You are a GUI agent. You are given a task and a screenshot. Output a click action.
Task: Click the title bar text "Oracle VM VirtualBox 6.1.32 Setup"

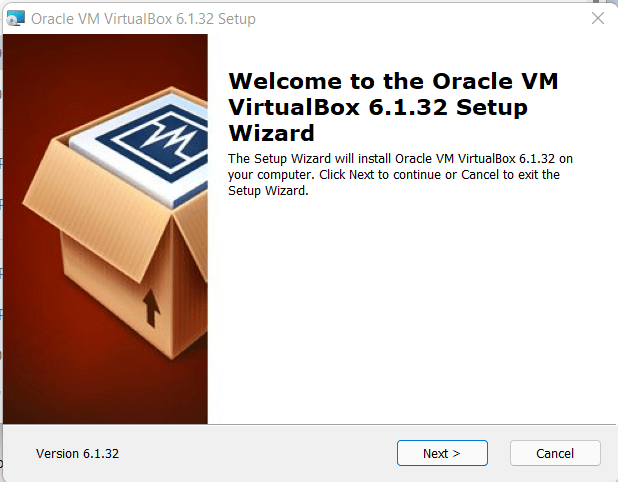(143, 19)
